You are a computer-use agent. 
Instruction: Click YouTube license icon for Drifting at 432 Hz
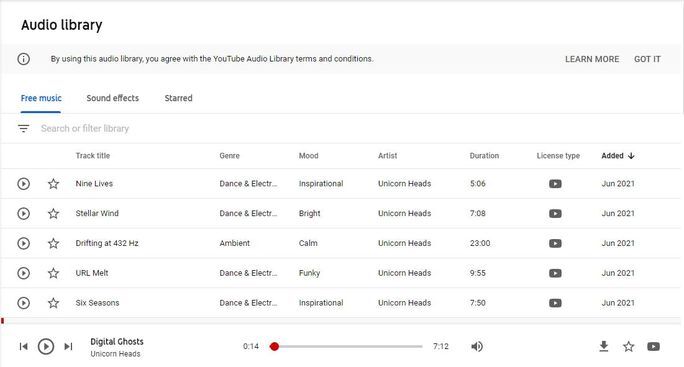tap(555, 243)
